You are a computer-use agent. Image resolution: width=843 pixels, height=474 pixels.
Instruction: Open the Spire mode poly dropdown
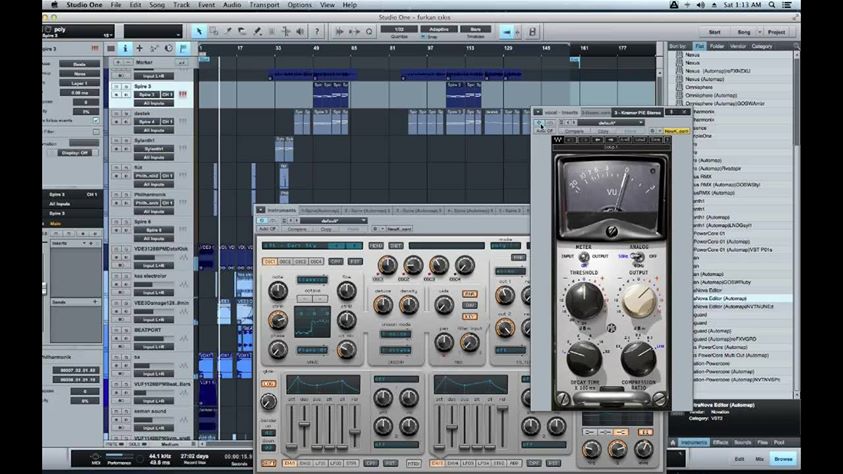pos(506,246)
